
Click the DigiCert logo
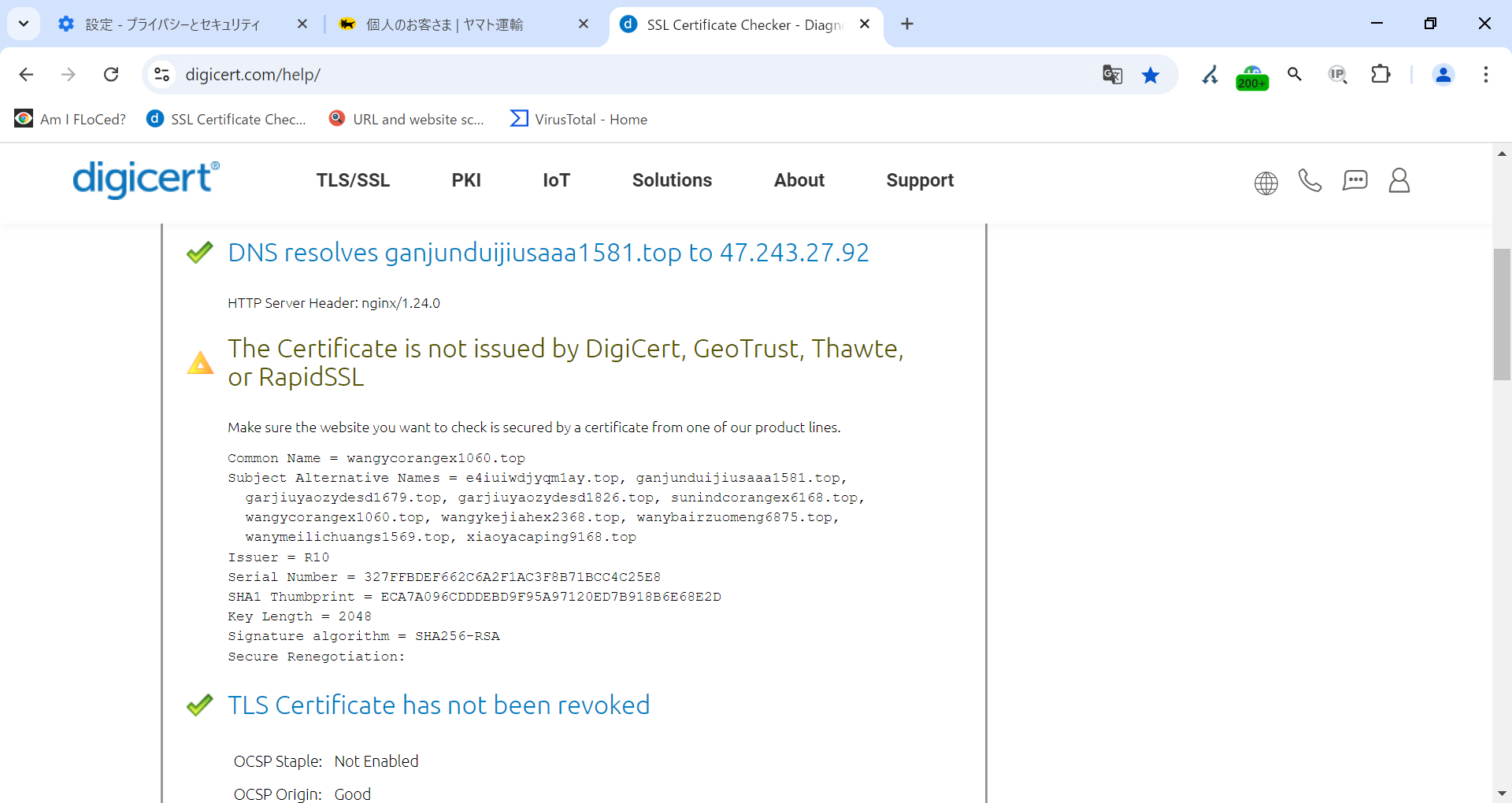146,179
